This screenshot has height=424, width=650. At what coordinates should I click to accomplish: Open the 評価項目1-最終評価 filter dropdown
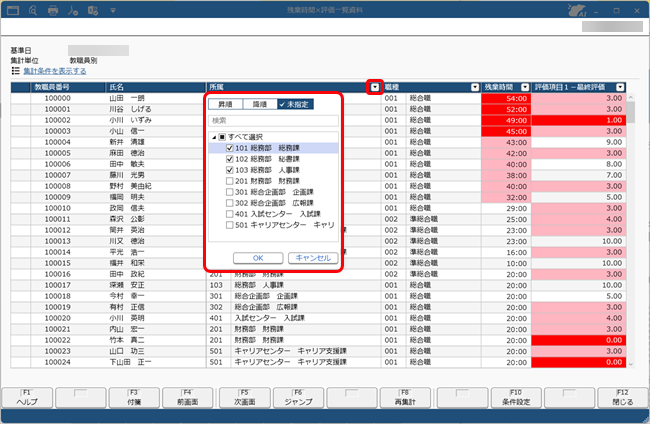pyautogui.click(x=620, y=87)
